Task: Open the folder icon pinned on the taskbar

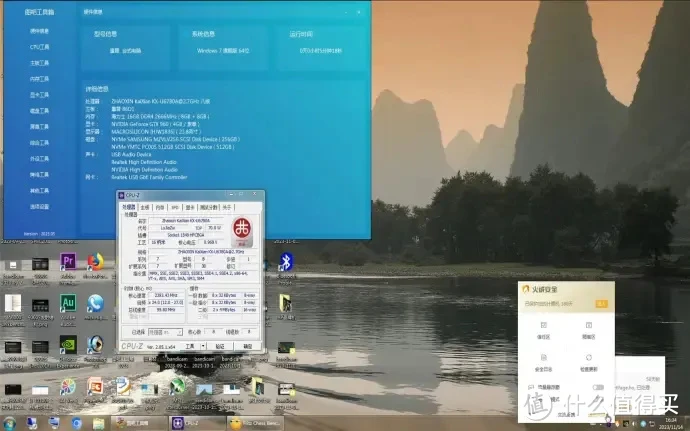Action: [x=98, y=424]
